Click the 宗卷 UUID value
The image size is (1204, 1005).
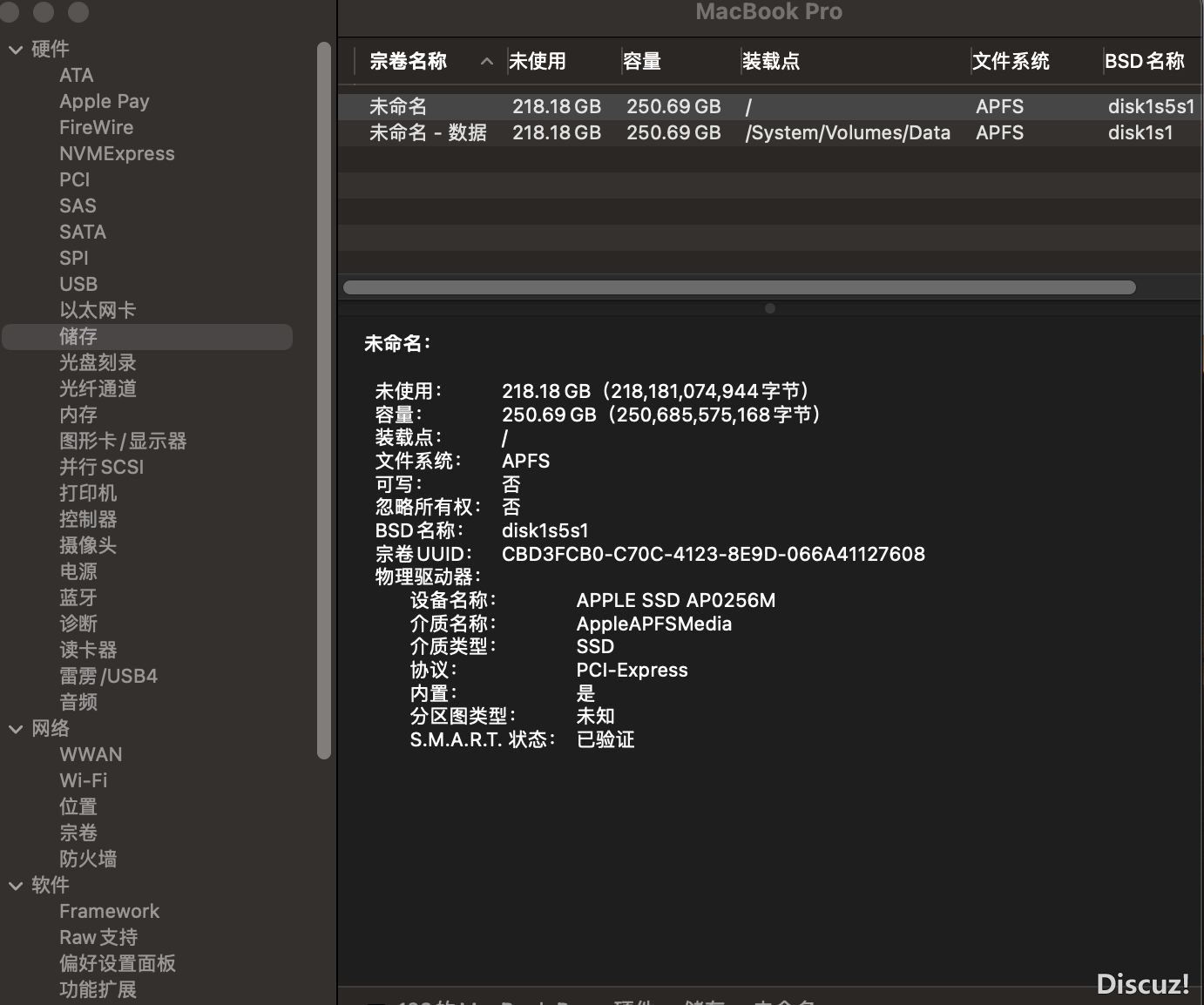[714, 554]
